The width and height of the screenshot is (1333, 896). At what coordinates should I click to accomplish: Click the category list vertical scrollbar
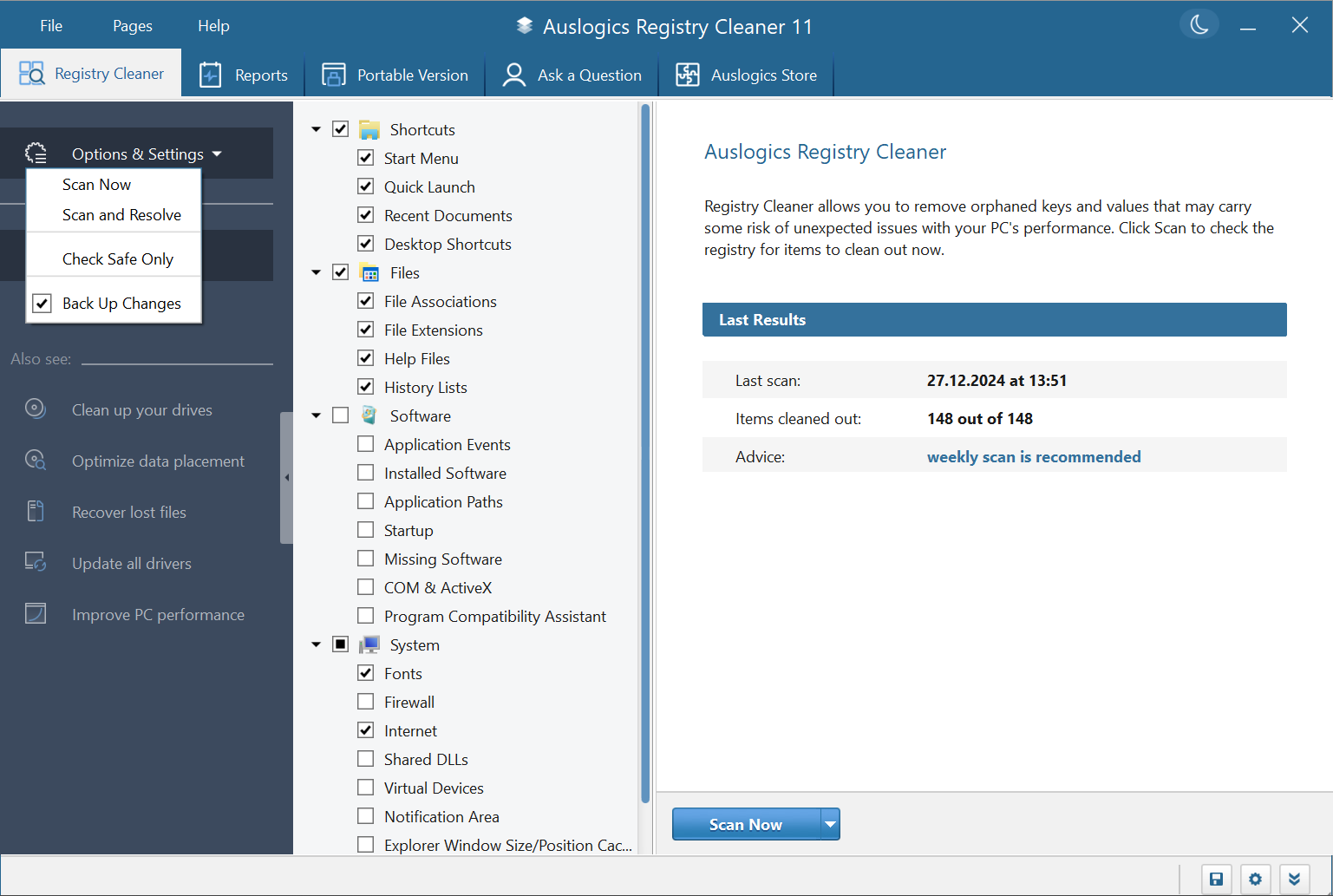644,451
